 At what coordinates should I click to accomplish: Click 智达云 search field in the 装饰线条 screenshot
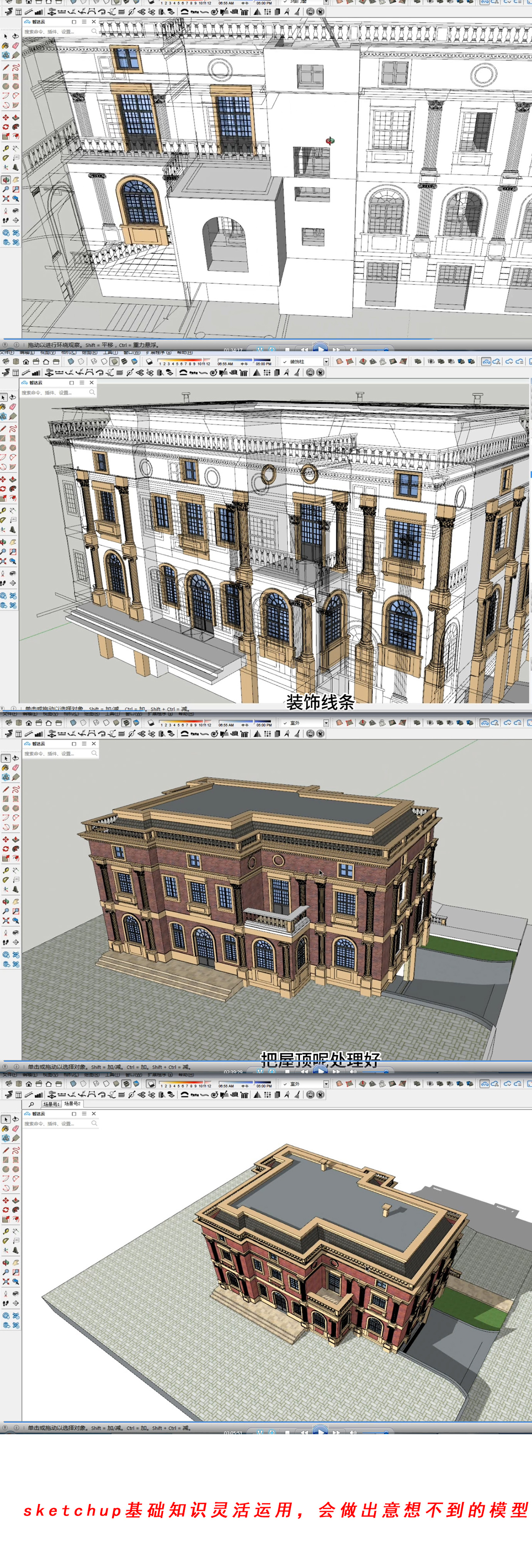[x=58, y=393]
